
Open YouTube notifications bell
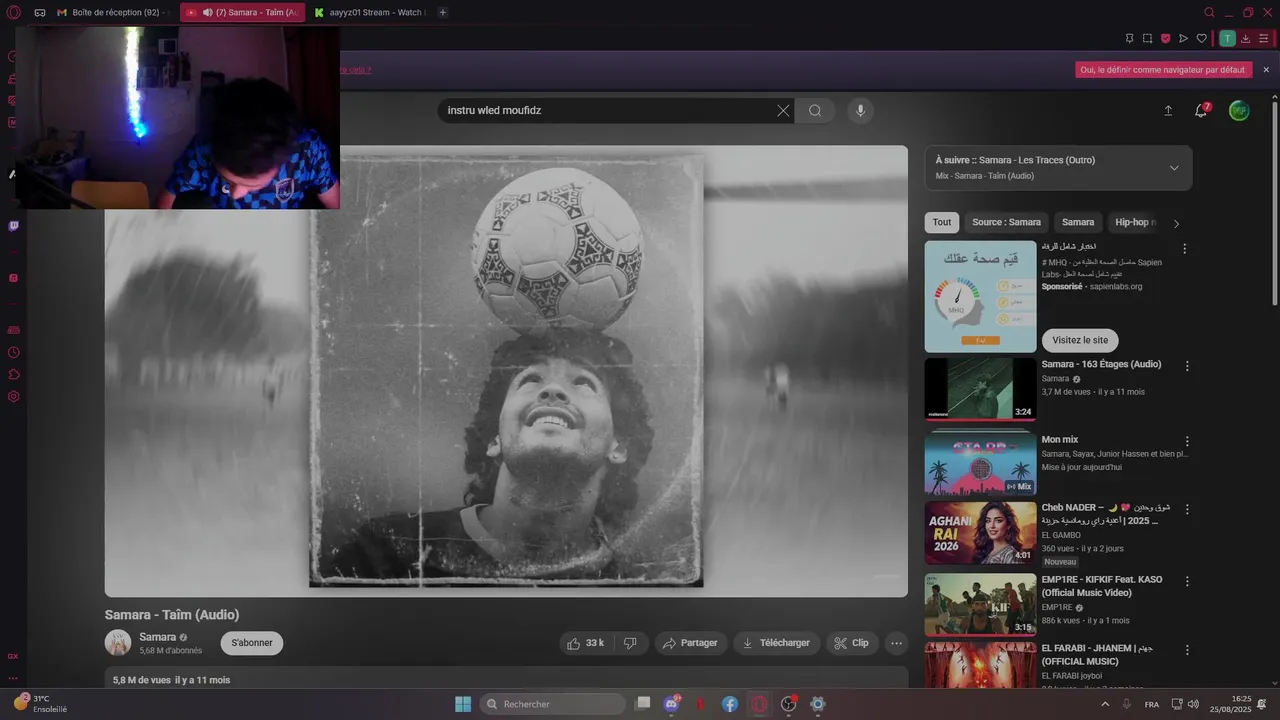coord(1201,111)
